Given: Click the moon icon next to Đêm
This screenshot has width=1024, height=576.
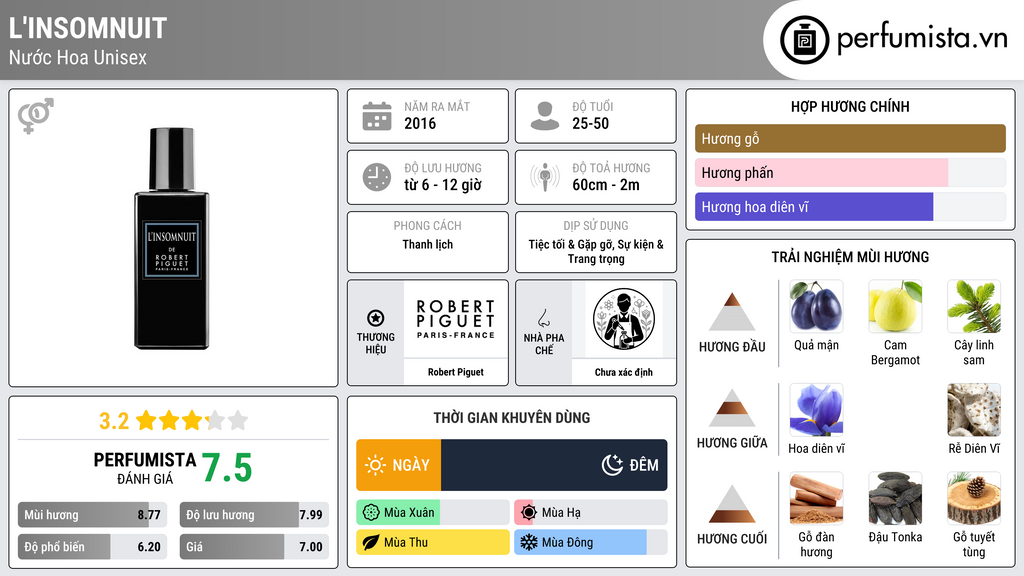Looking at the screenshot, I should click(612, 465).
